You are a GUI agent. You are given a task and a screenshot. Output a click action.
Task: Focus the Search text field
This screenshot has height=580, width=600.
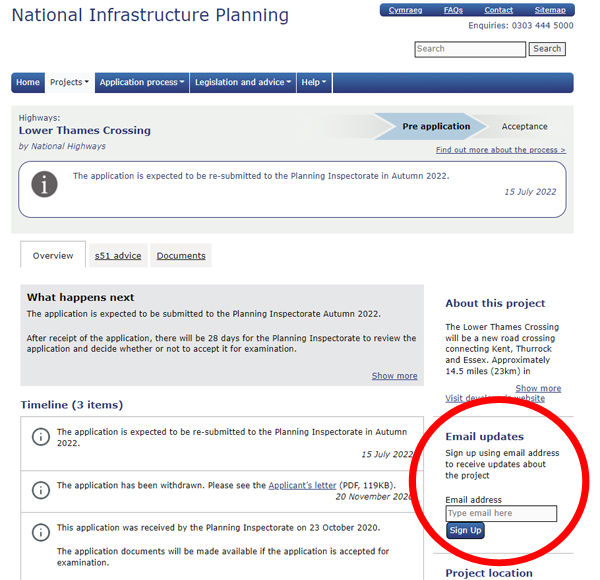coord(470,49)
